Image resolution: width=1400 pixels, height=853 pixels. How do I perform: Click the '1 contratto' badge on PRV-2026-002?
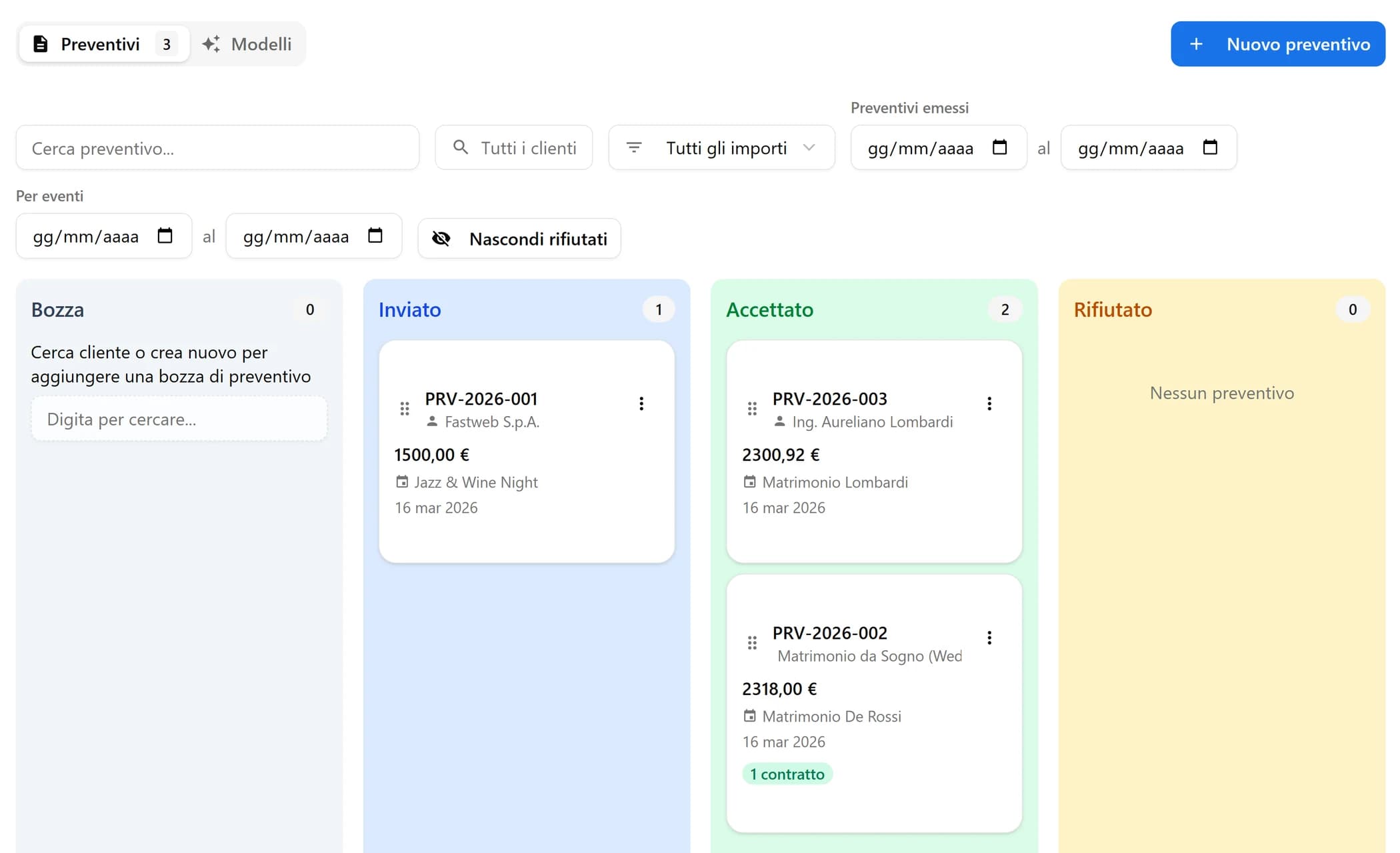787,774
